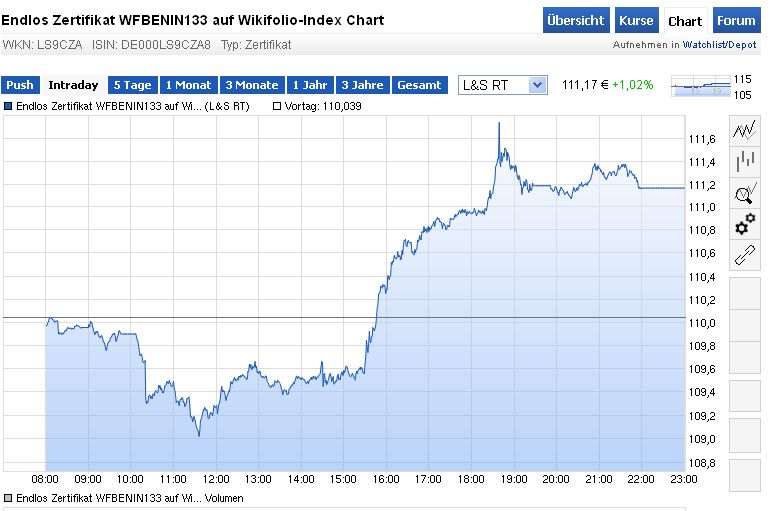Toggle the blue series legend square
Viewport: 776px width, 511px height.
click(x=8, y=106)
